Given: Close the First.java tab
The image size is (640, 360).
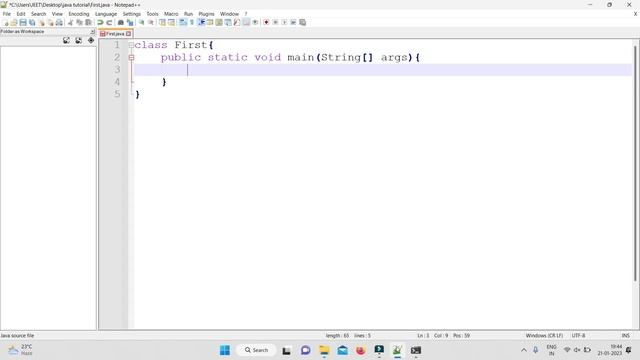Looking at the screenshot, I should click(129, 34).
